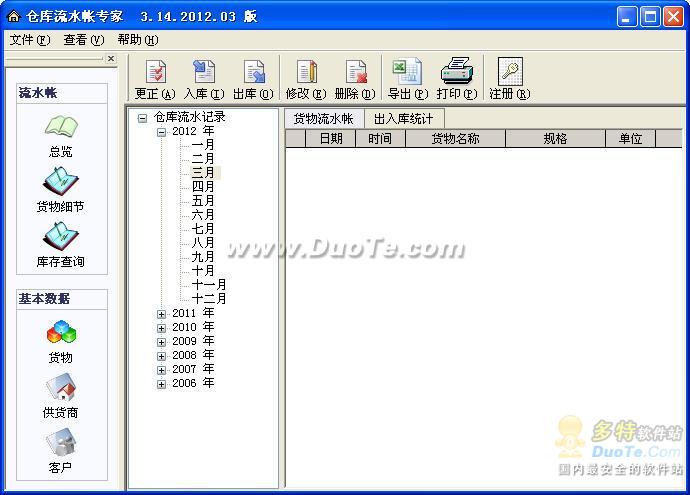Select 七月 in the tree

(203, 229)
